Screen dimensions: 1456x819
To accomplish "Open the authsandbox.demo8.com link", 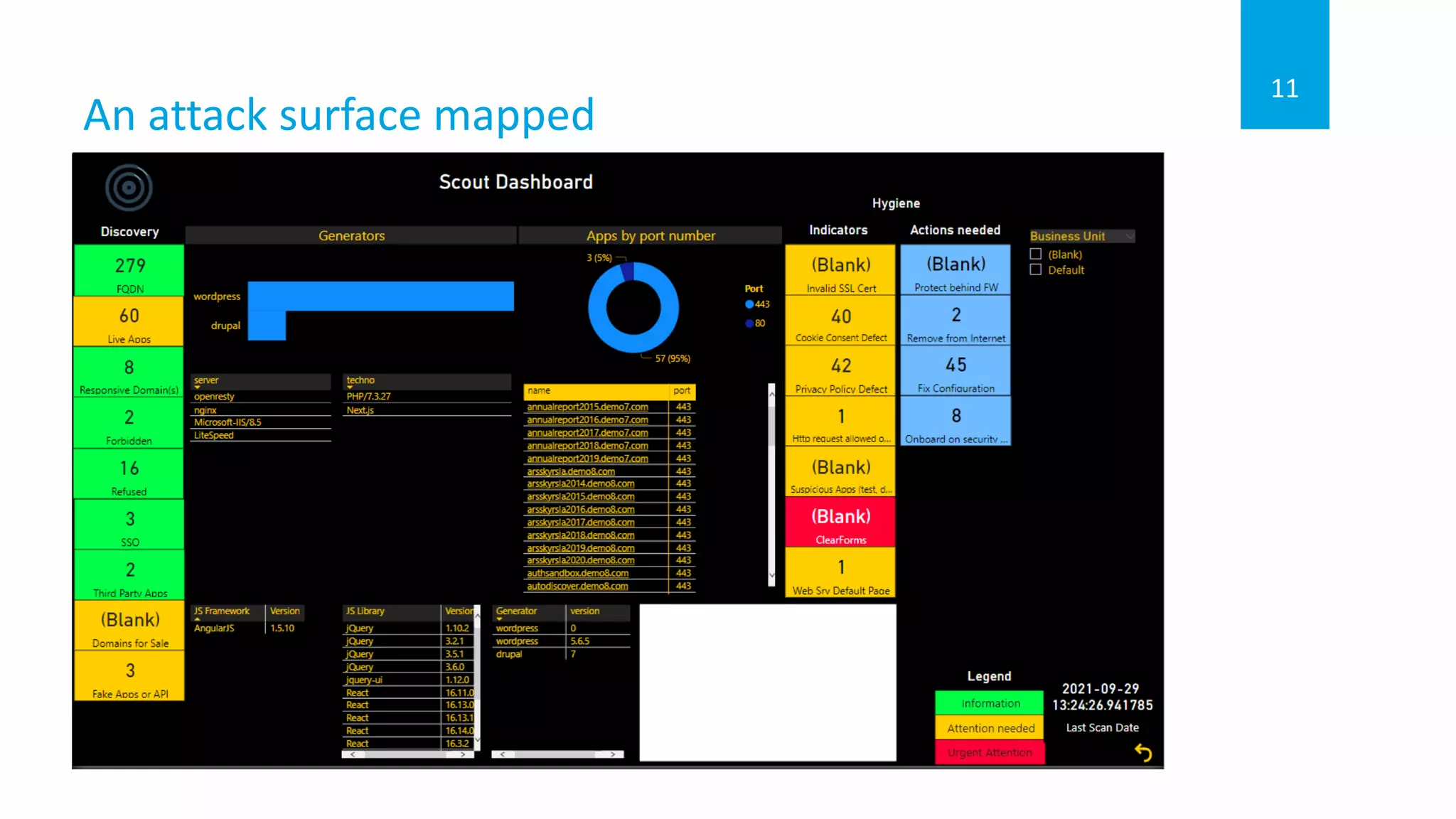I will click(577, 573).
